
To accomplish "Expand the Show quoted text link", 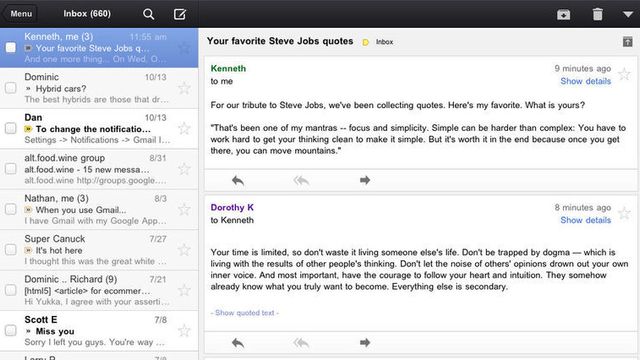I will click(x=245, y=313).
